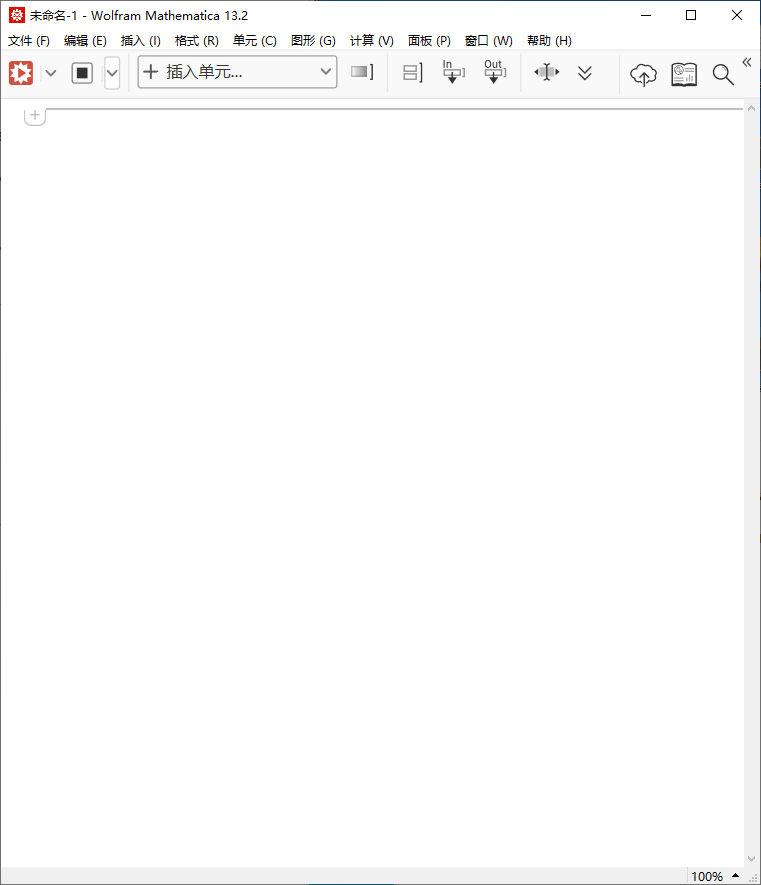Image resolution: width=761 pixels, height=885 pixels.
Task: Collapse the toolbar with double left chevron
Action: 747,62
